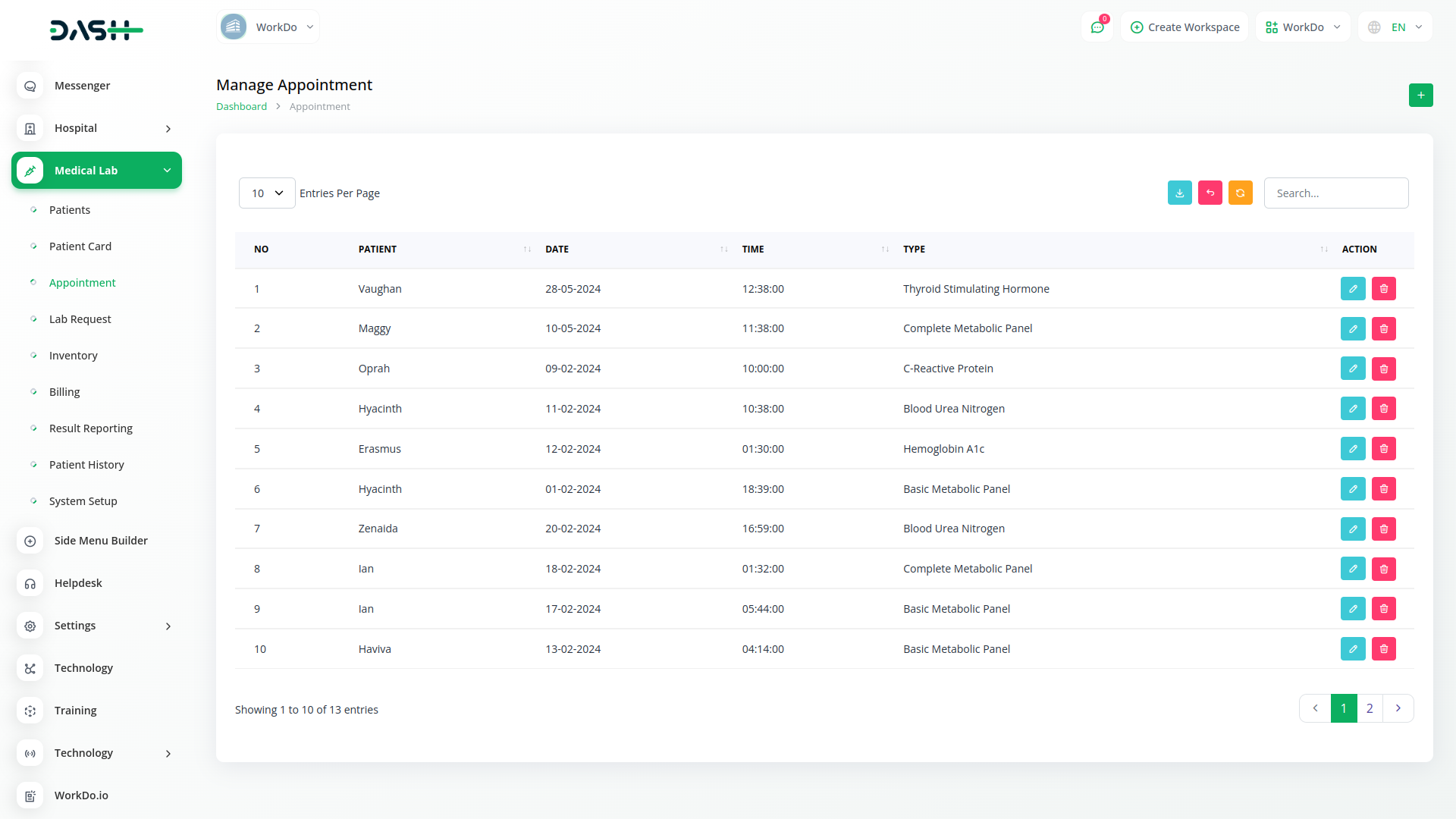Click the Dashboard breadcrumb link

241,107
